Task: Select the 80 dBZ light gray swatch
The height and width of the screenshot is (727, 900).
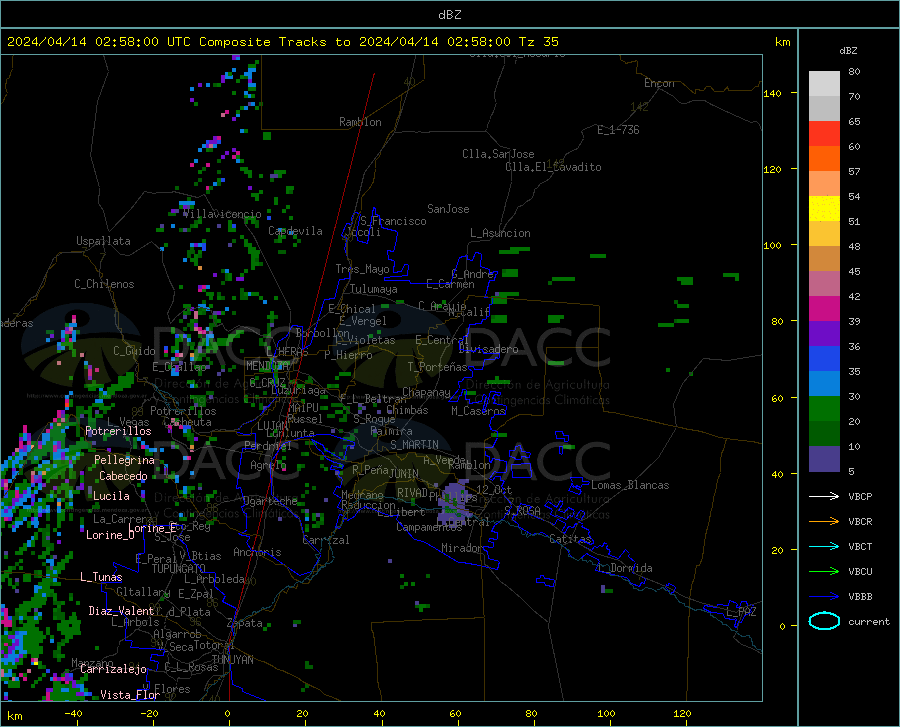Action: (x=824, y=84)
